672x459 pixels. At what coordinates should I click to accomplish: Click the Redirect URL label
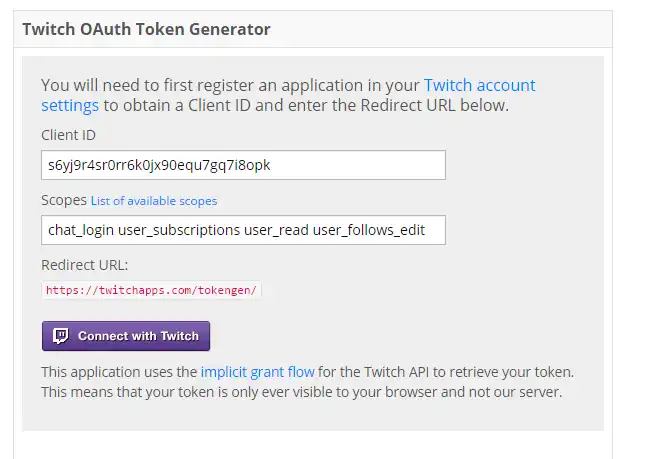85,265
